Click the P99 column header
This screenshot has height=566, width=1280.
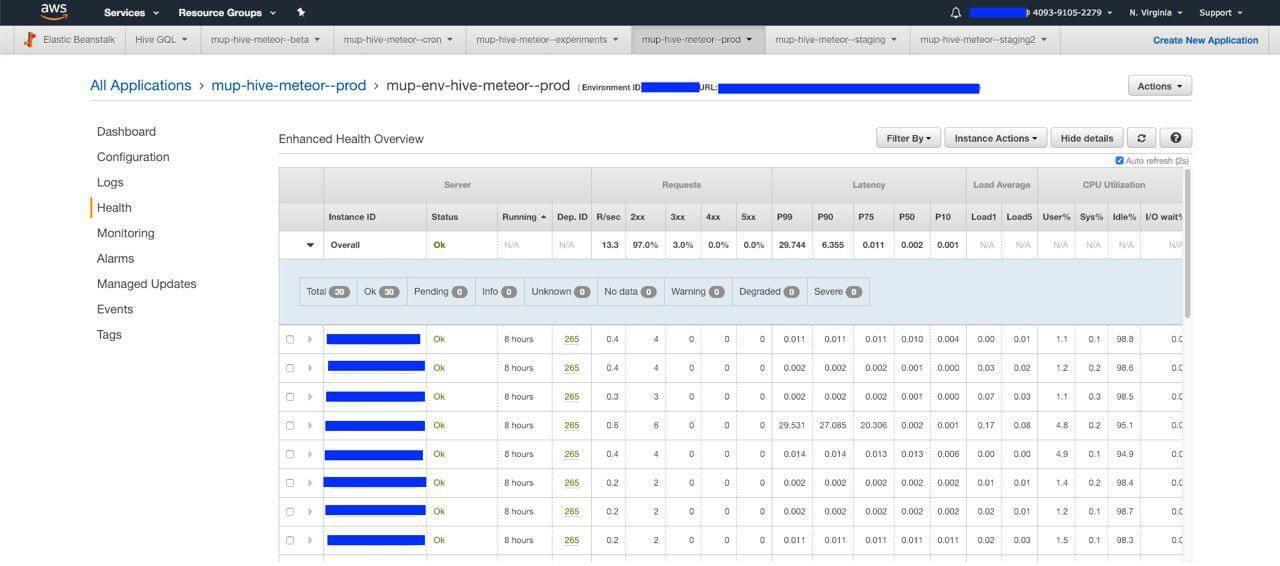coord(792,217)
